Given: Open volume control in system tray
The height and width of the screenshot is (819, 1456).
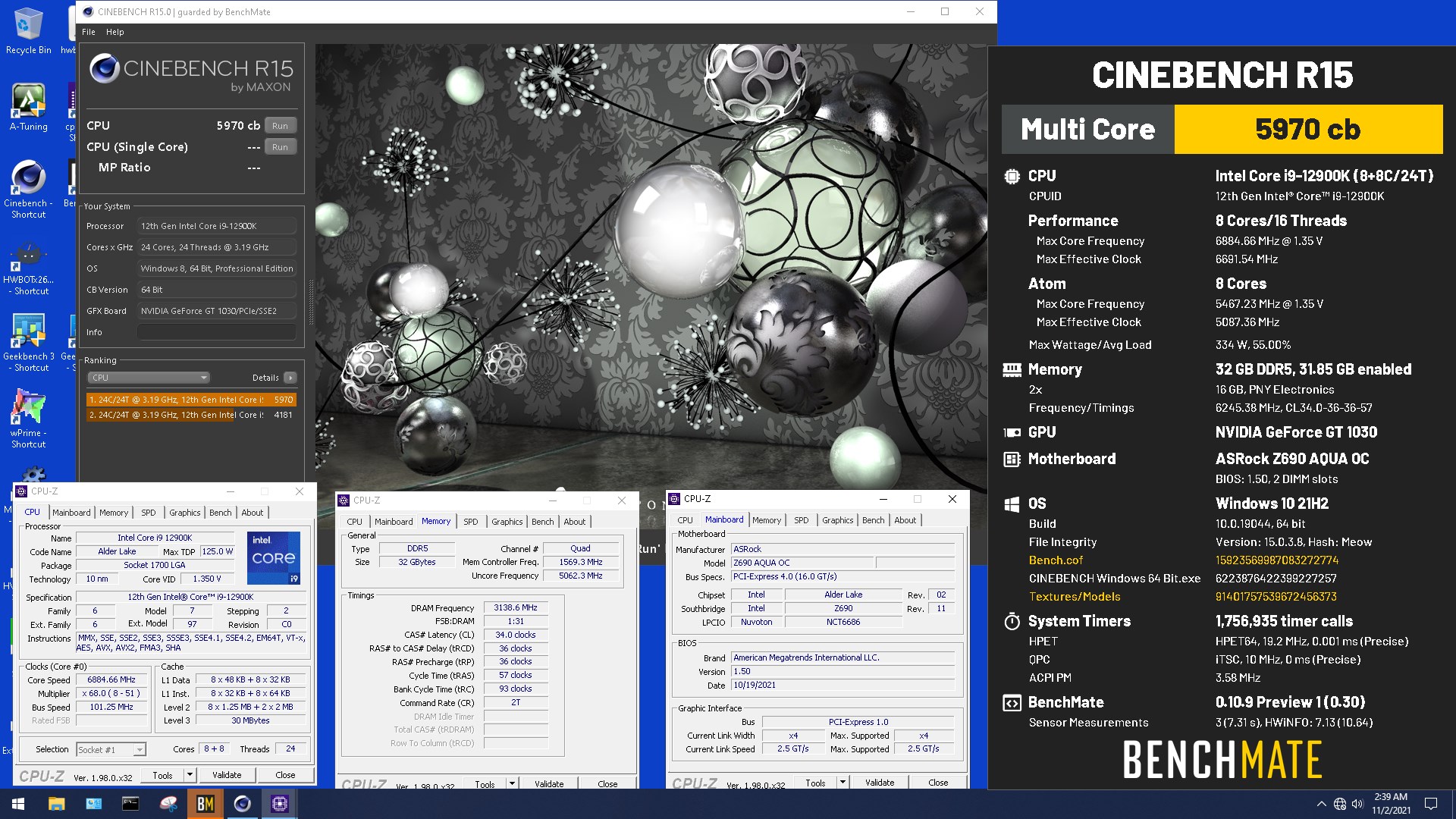Looking at the screenshot, I should click(x=1357, y=804).
